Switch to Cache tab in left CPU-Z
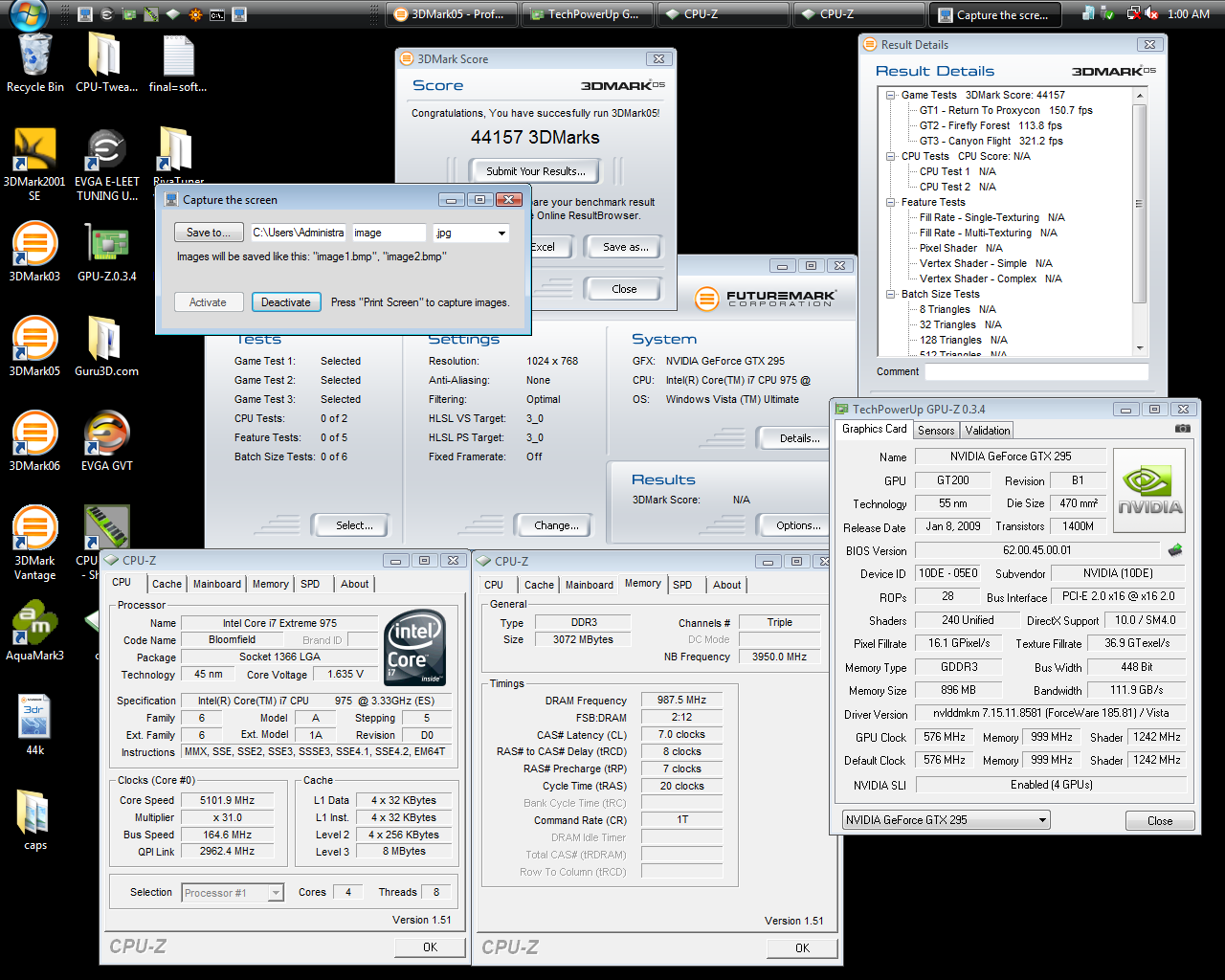The width and height of the screenshot is (1225, 980). pos(167,584)
